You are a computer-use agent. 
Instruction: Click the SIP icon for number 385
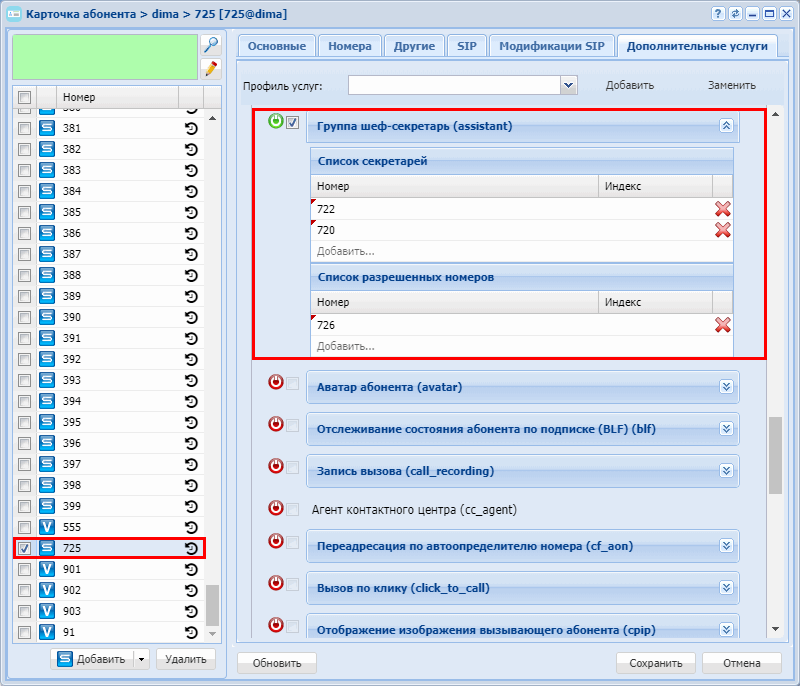[47, 212]
